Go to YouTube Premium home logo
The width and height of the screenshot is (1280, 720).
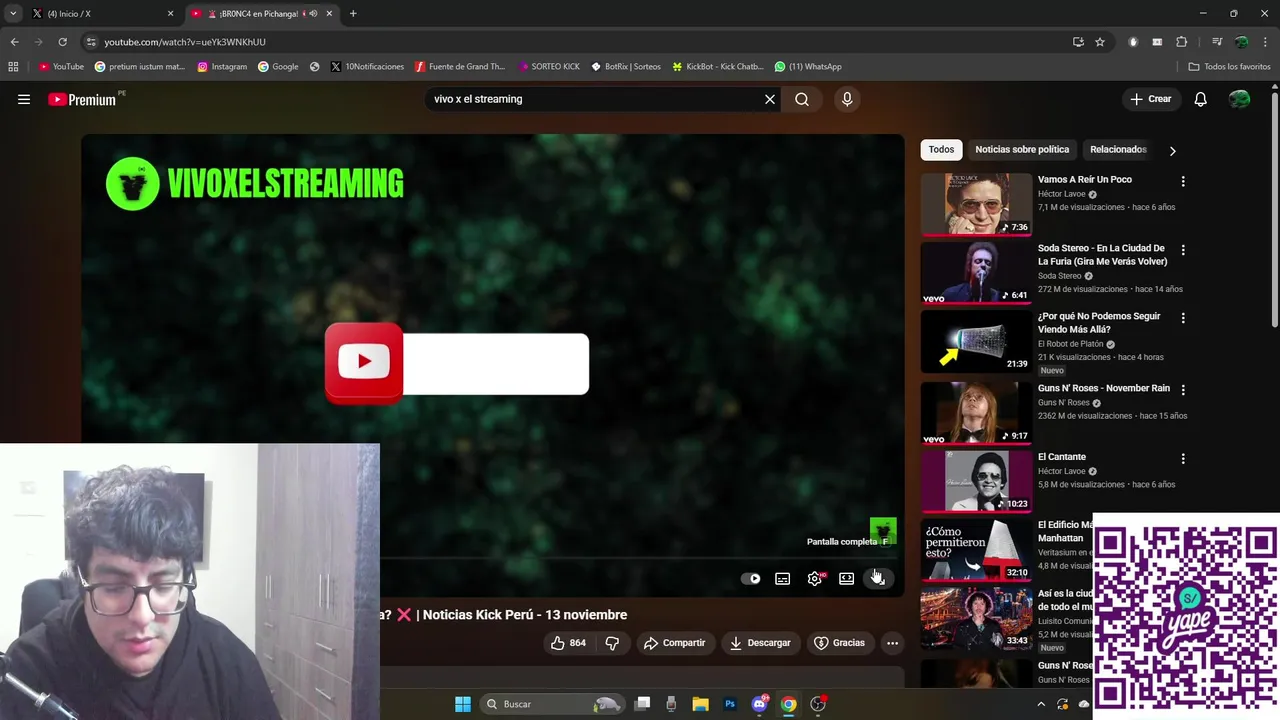tap(82, 99)
